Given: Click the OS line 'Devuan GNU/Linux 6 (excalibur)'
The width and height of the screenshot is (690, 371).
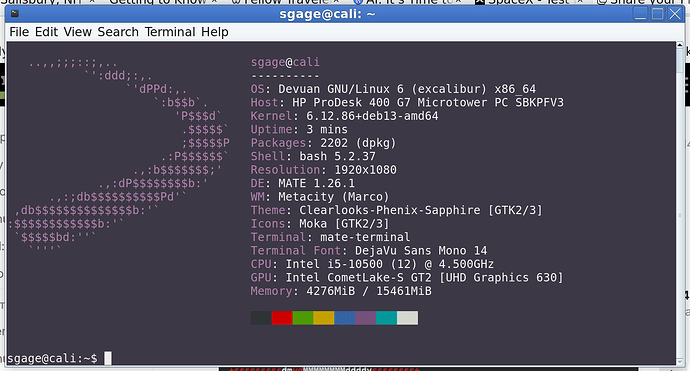Looking at the screenshot, I should pyautogui.click(x=382, y=89).
